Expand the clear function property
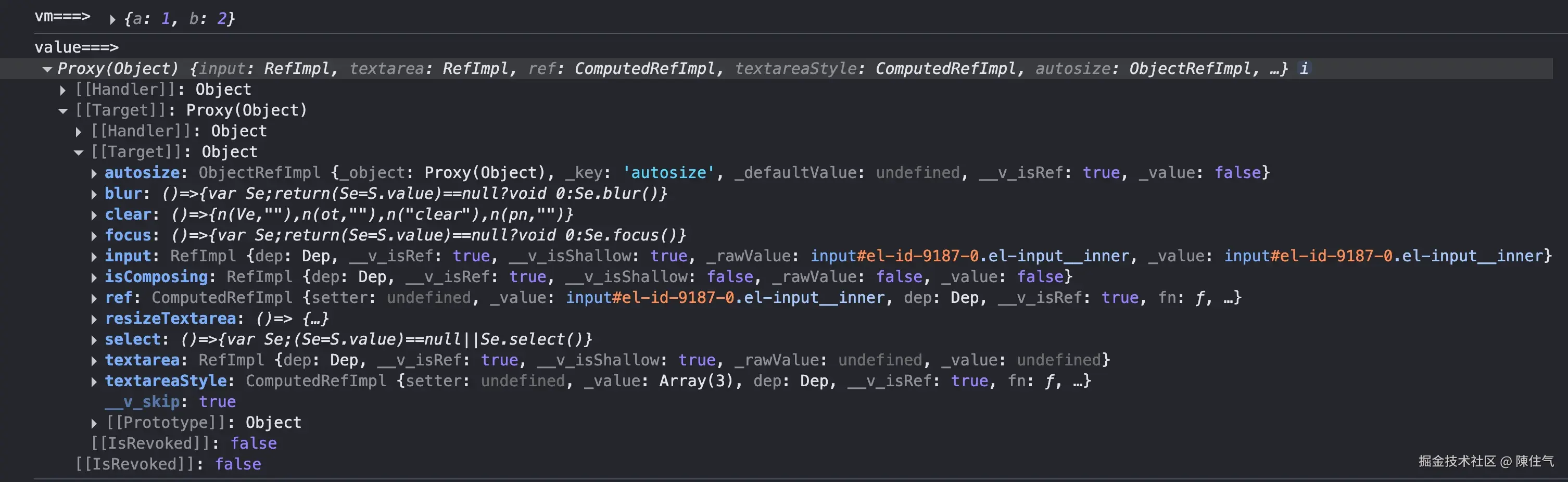Image resolution: width=1568 pixels, height=482 pixels. tap(94, 215)
